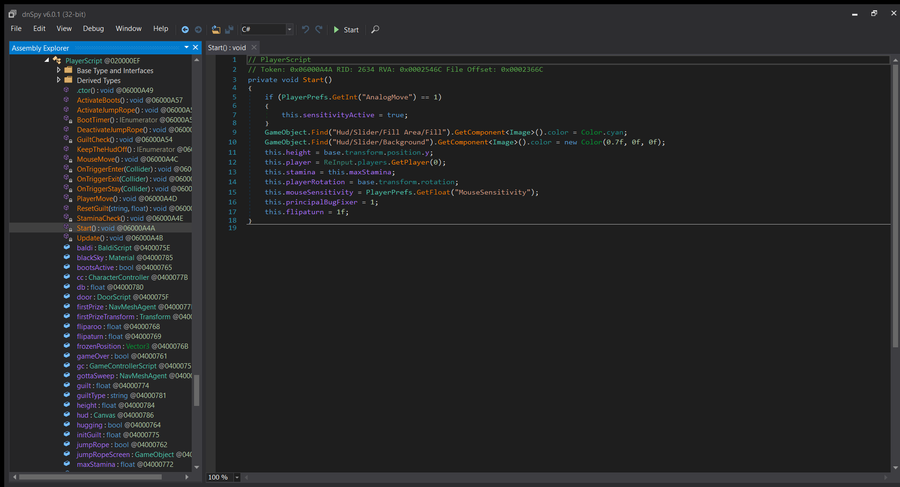The width and height of the screenshot is (900, 487).
Task: Expand the Base Type and Interfaces node
Action: pos(59,71)
